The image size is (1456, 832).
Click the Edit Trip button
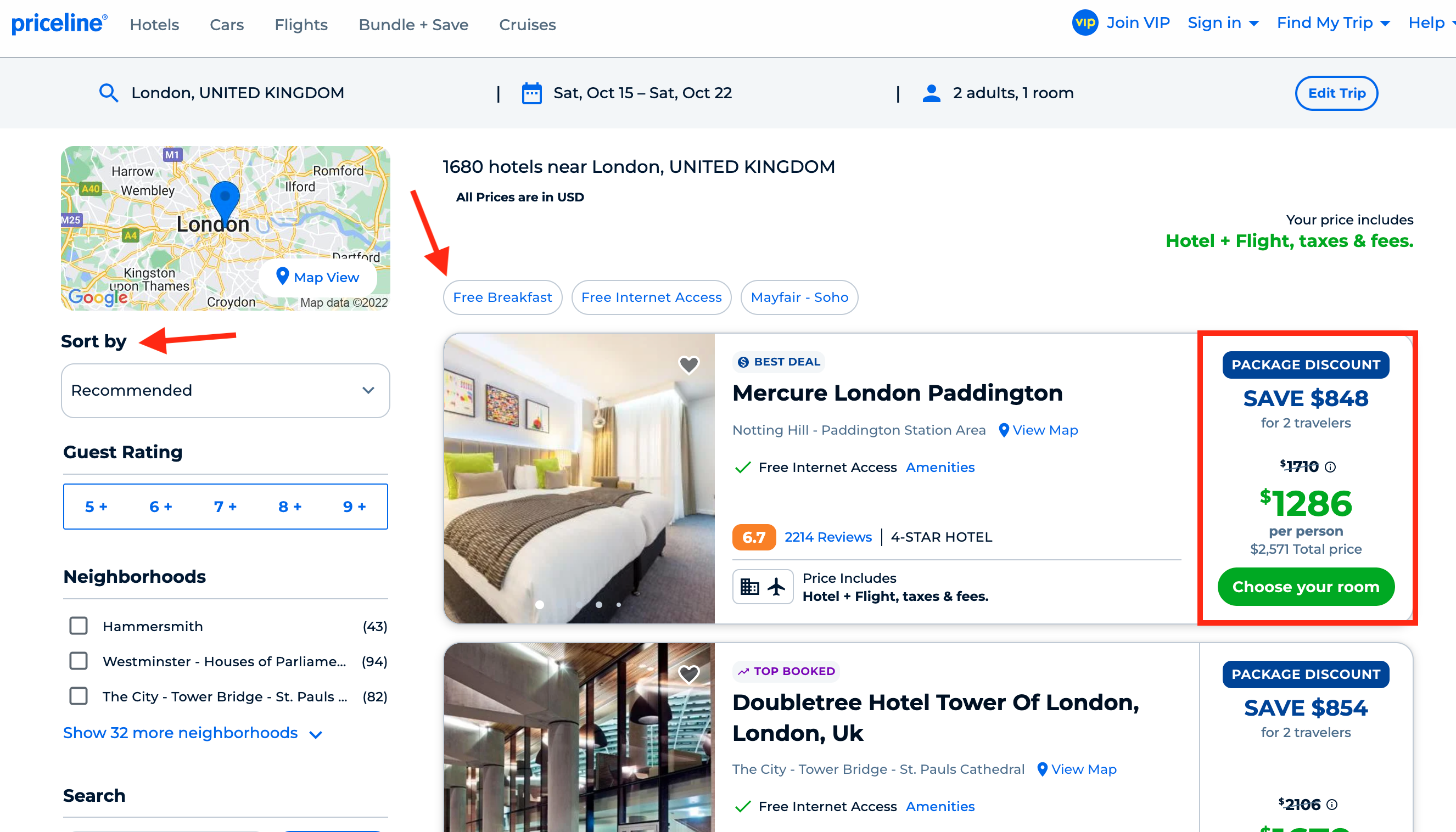[x=1336, y=93]
